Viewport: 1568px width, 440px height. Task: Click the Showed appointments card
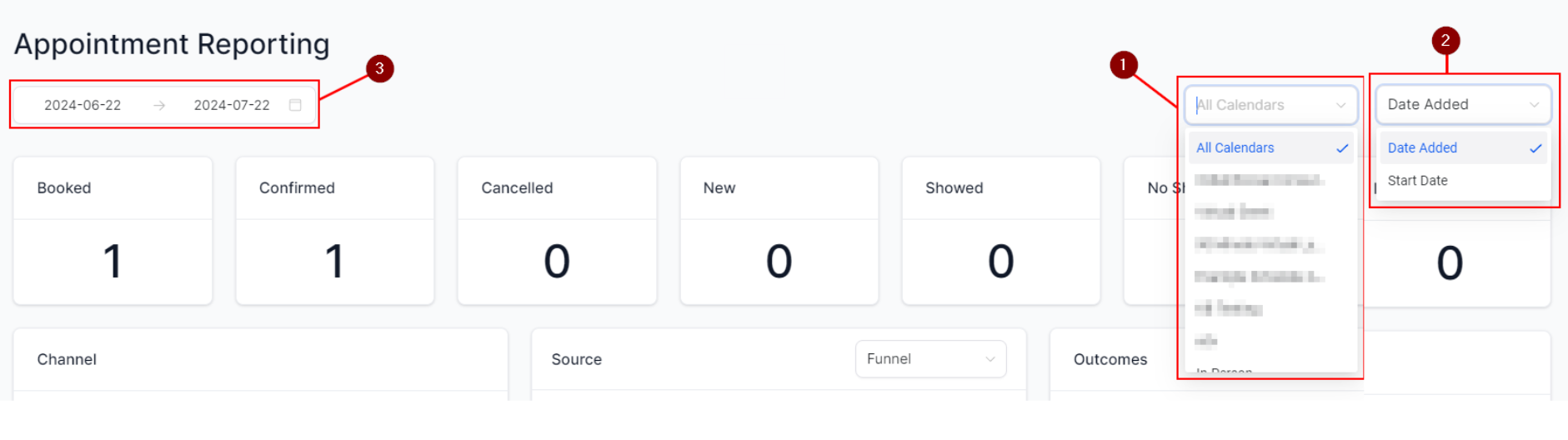pyautogui.click(x=1000, y=231)
